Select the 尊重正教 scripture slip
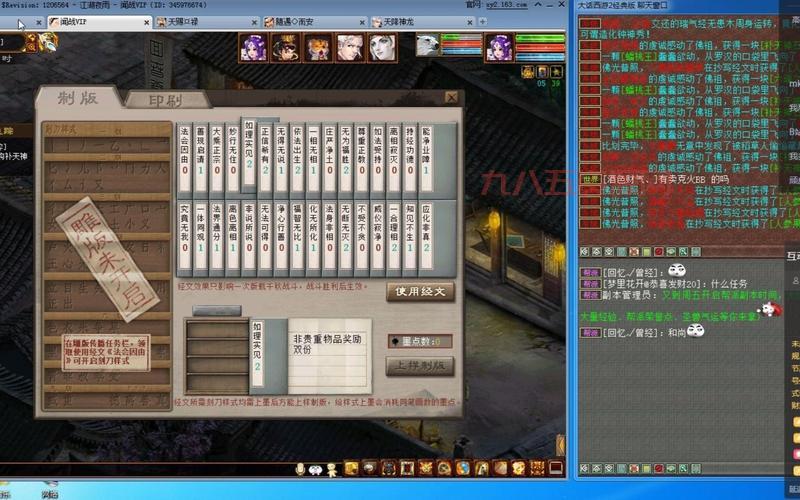Image resolution: width=800 pixels, height=500 pixels. pyautogui.click(x=362, y=159)
